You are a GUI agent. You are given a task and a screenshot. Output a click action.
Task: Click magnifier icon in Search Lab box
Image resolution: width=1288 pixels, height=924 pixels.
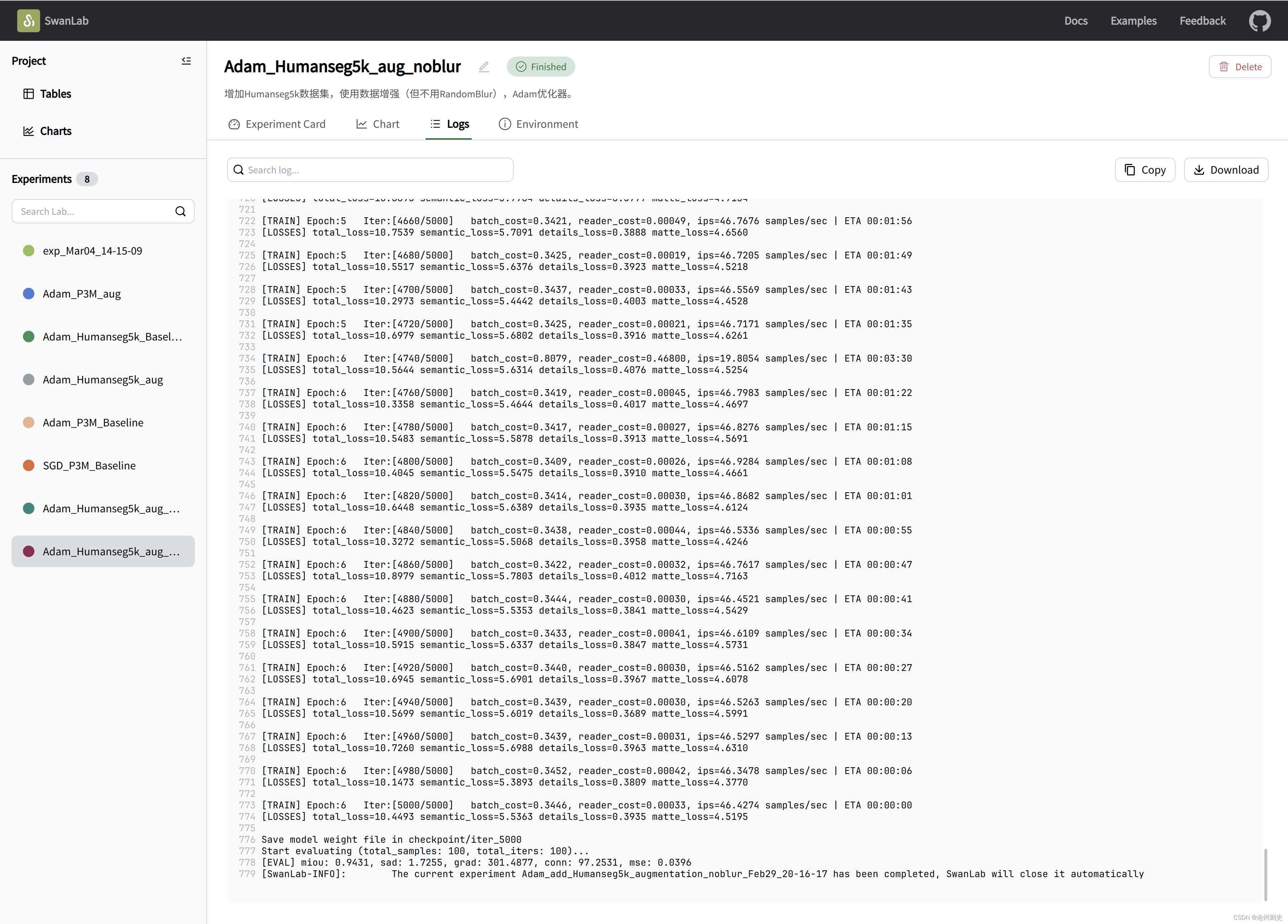180,212
